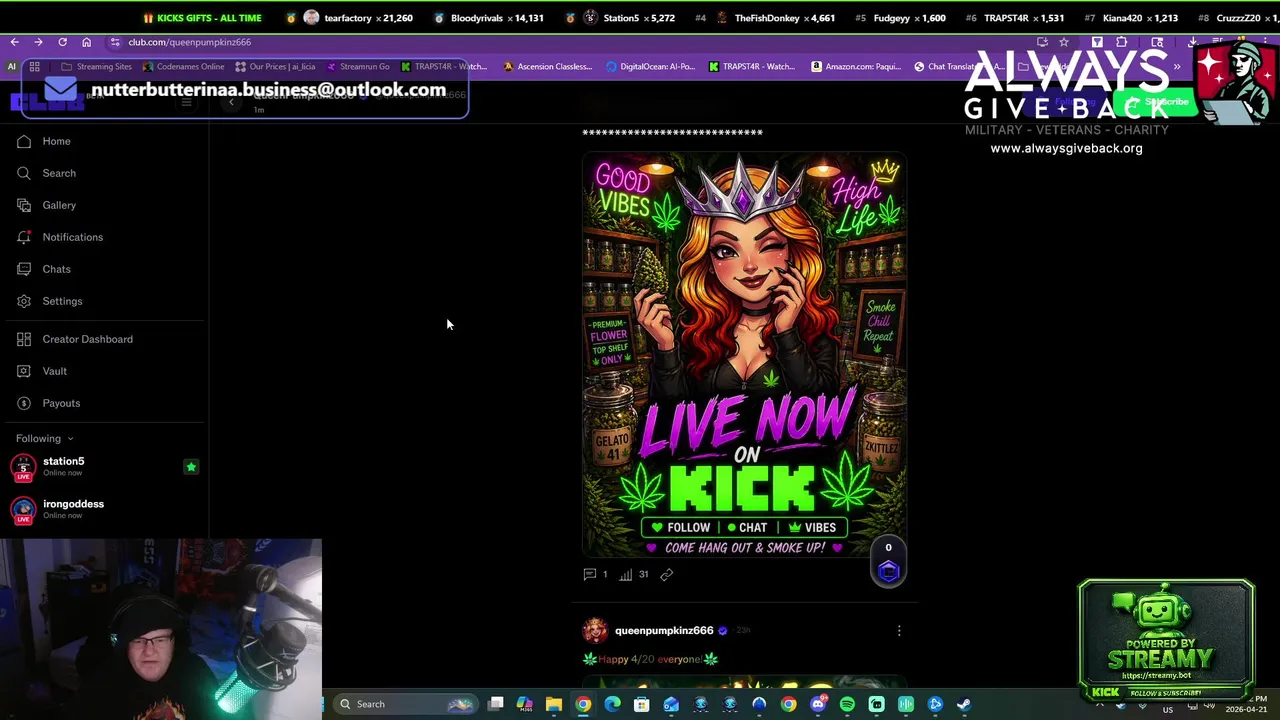This screenshot has height=720, width=1280.
Task: Reload the page in browser
Action: tap(62, 42)
